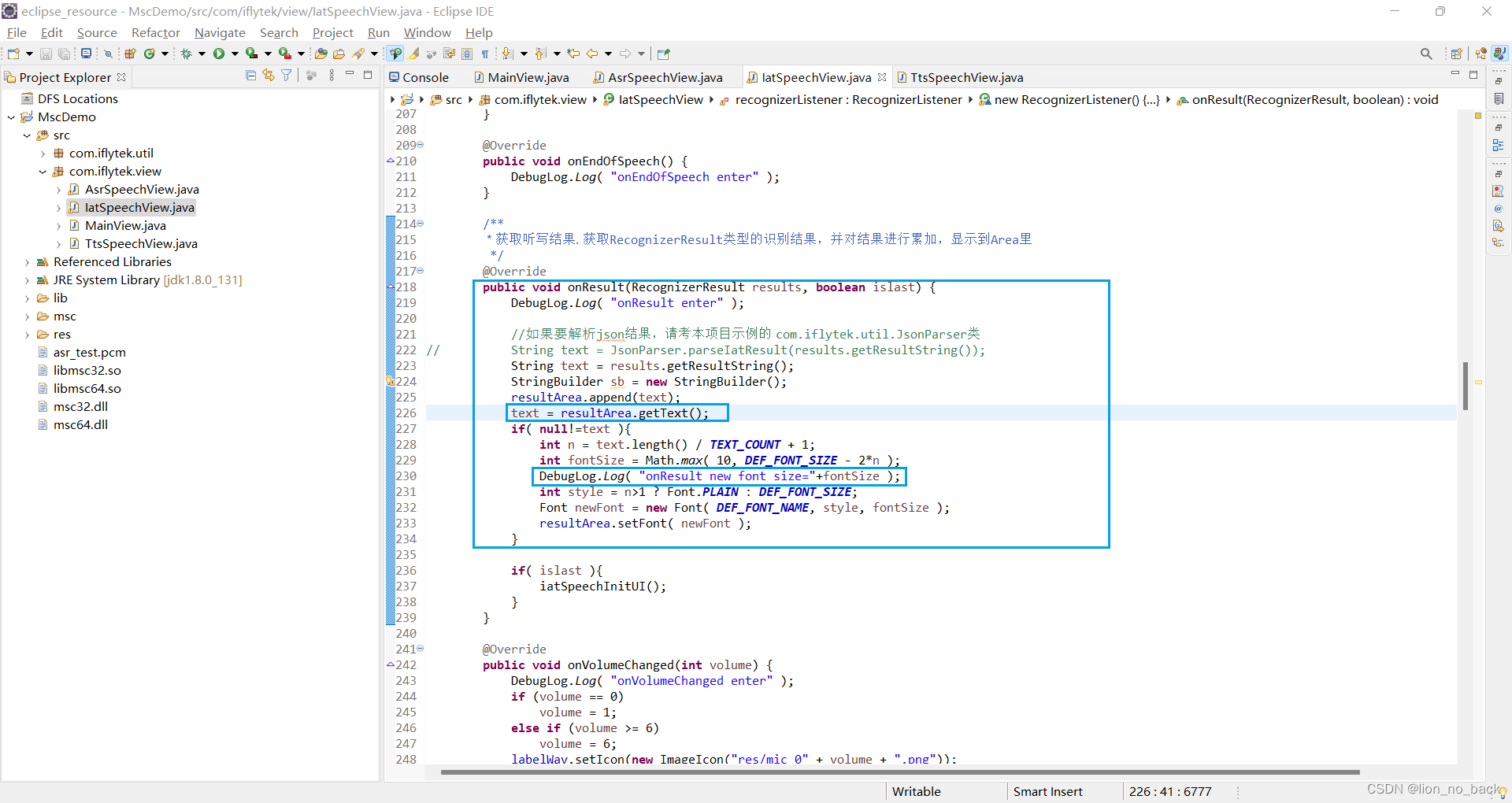This screenshot has width=1512, height=803.
Task: Click Open Perspective icon
Action: click(x=1457, y=54)
